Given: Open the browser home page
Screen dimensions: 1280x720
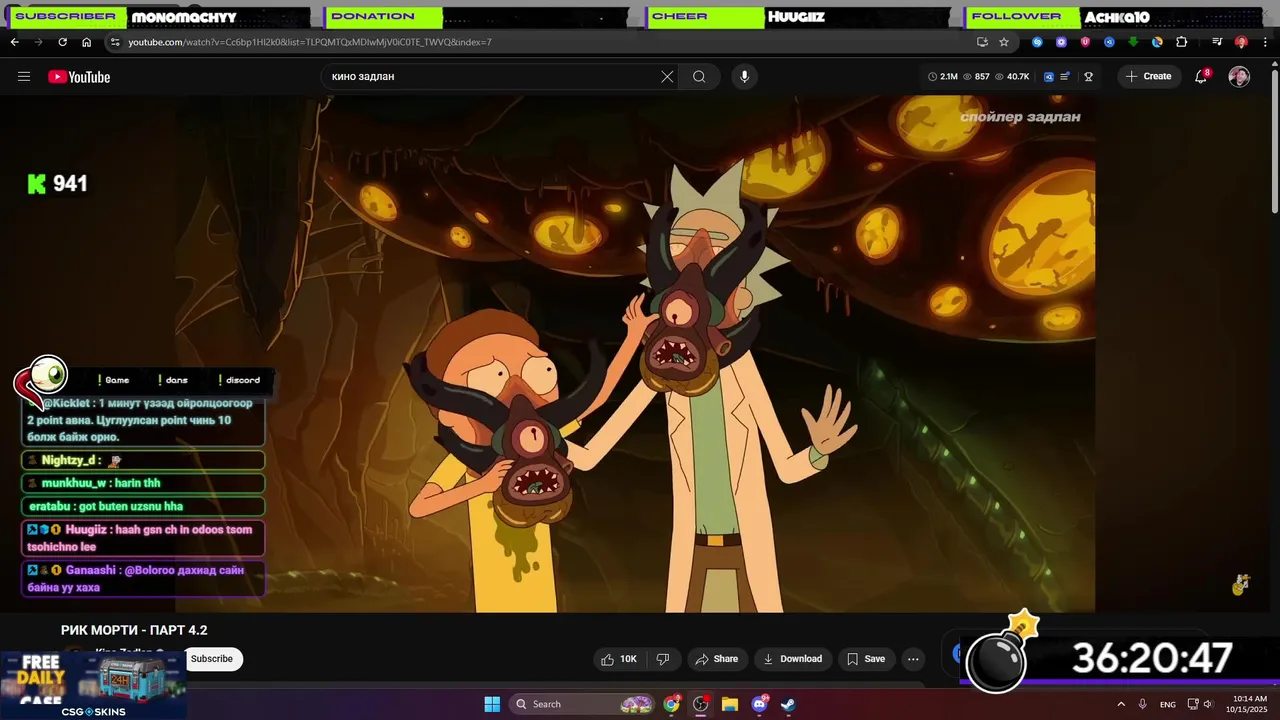Looking at the screenshot, I should (86, 42).
